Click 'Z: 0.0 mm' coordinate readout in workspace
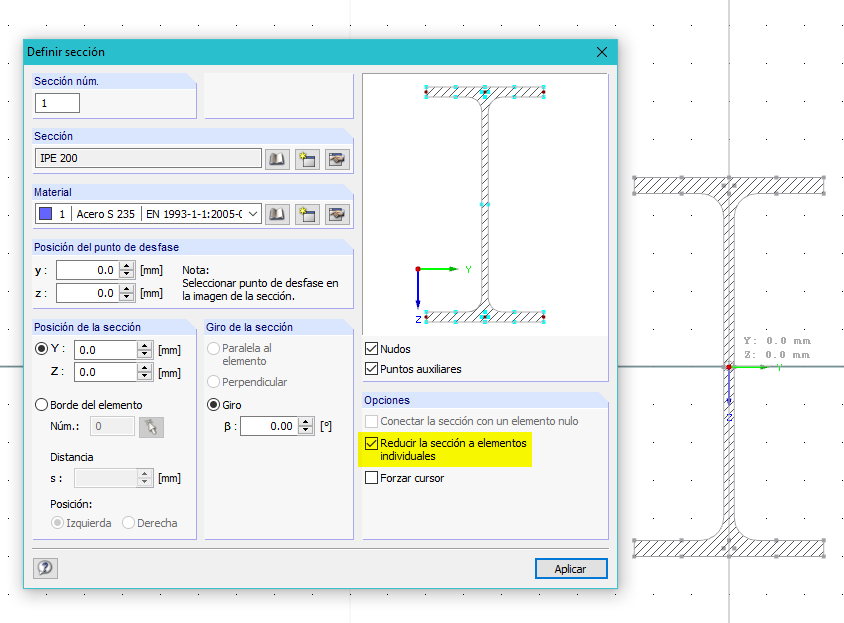The width and height of the screenshot is (844, 623). (x=777, y=355)
